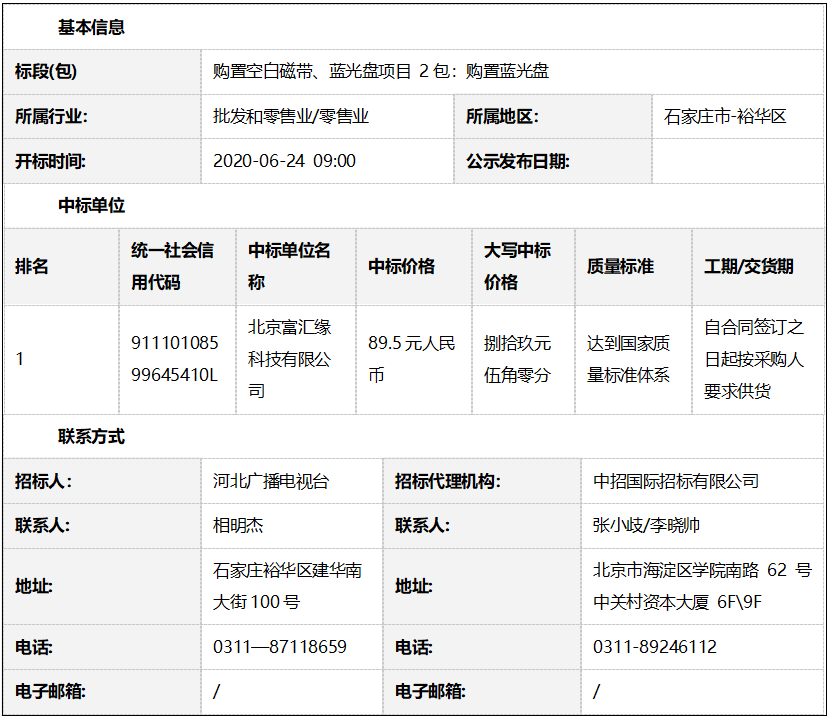Click the right 电子邮箱 label
827x719 pixels.
430,692
